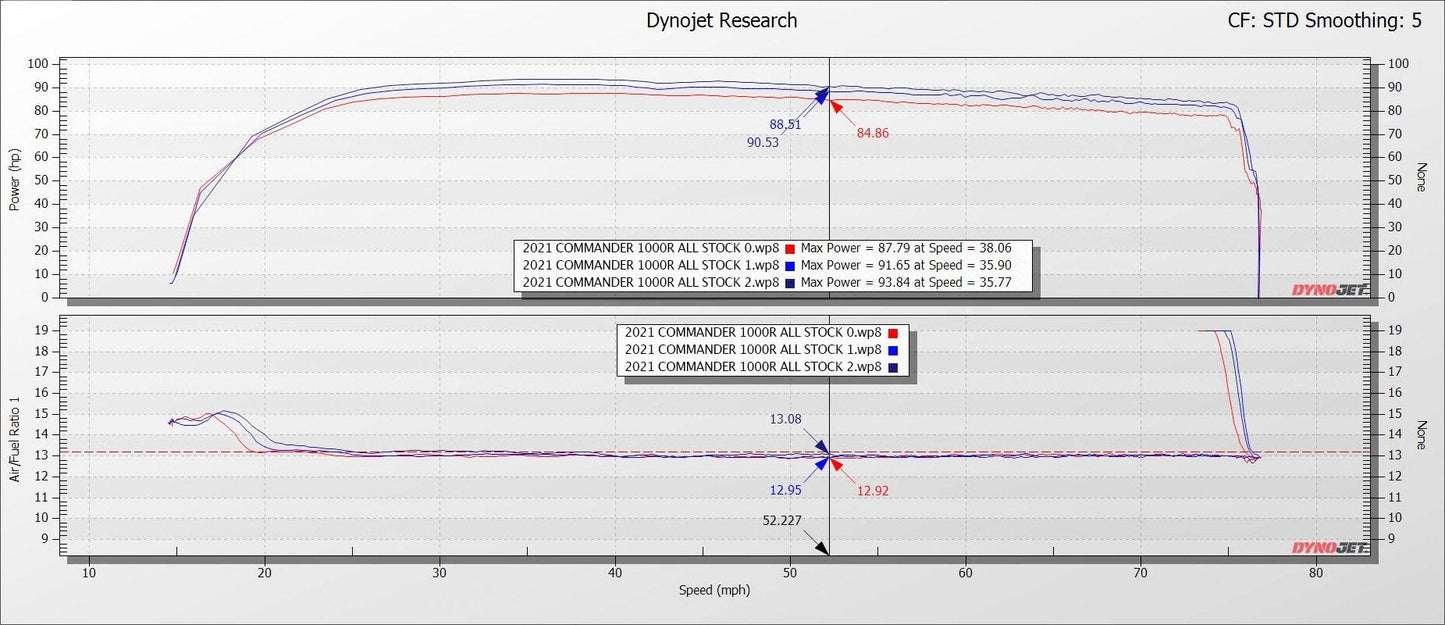Click the red arrow marker near 12.92
The image size is (1445, 625).
[838, 467]
